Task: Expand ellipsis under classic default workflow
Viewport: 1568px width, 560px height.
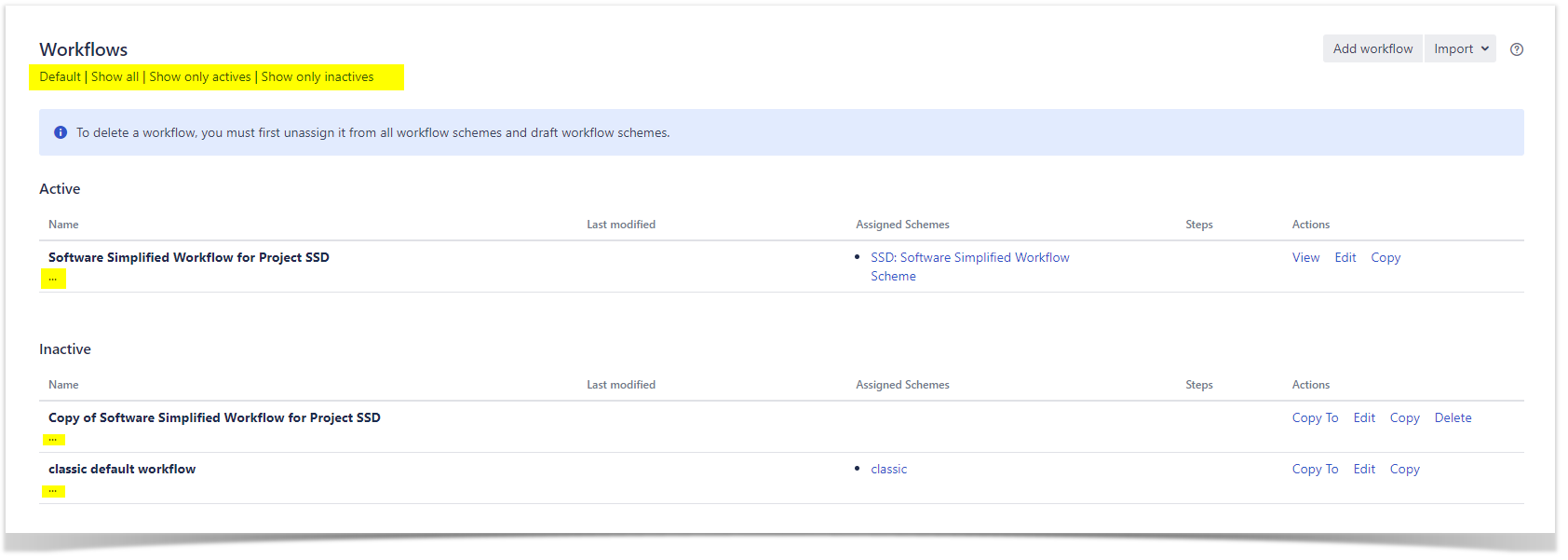Action: coord(53,491)
